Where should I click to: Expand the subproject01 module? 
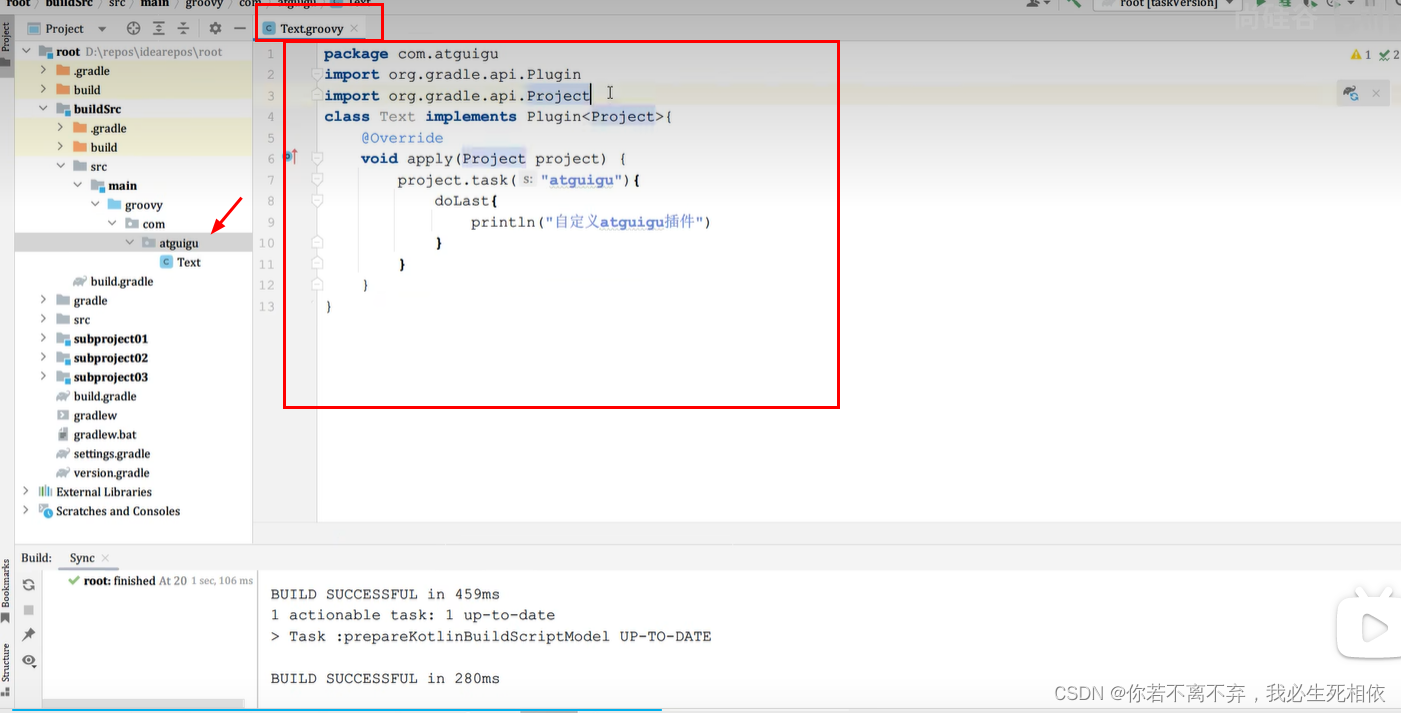point(43,339)
